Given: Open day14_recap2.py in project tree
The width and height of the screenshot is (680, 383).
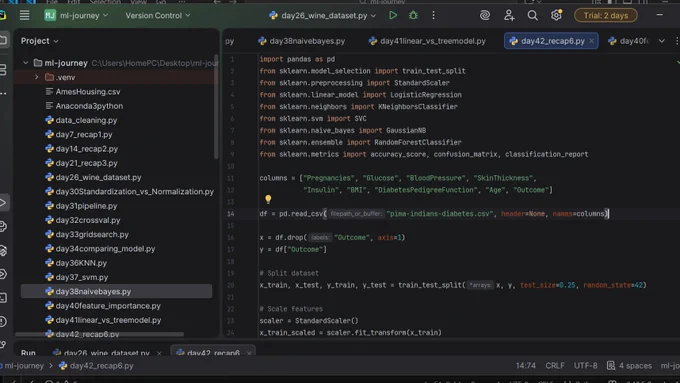Looking at the screenshot, I should point(82,149).
